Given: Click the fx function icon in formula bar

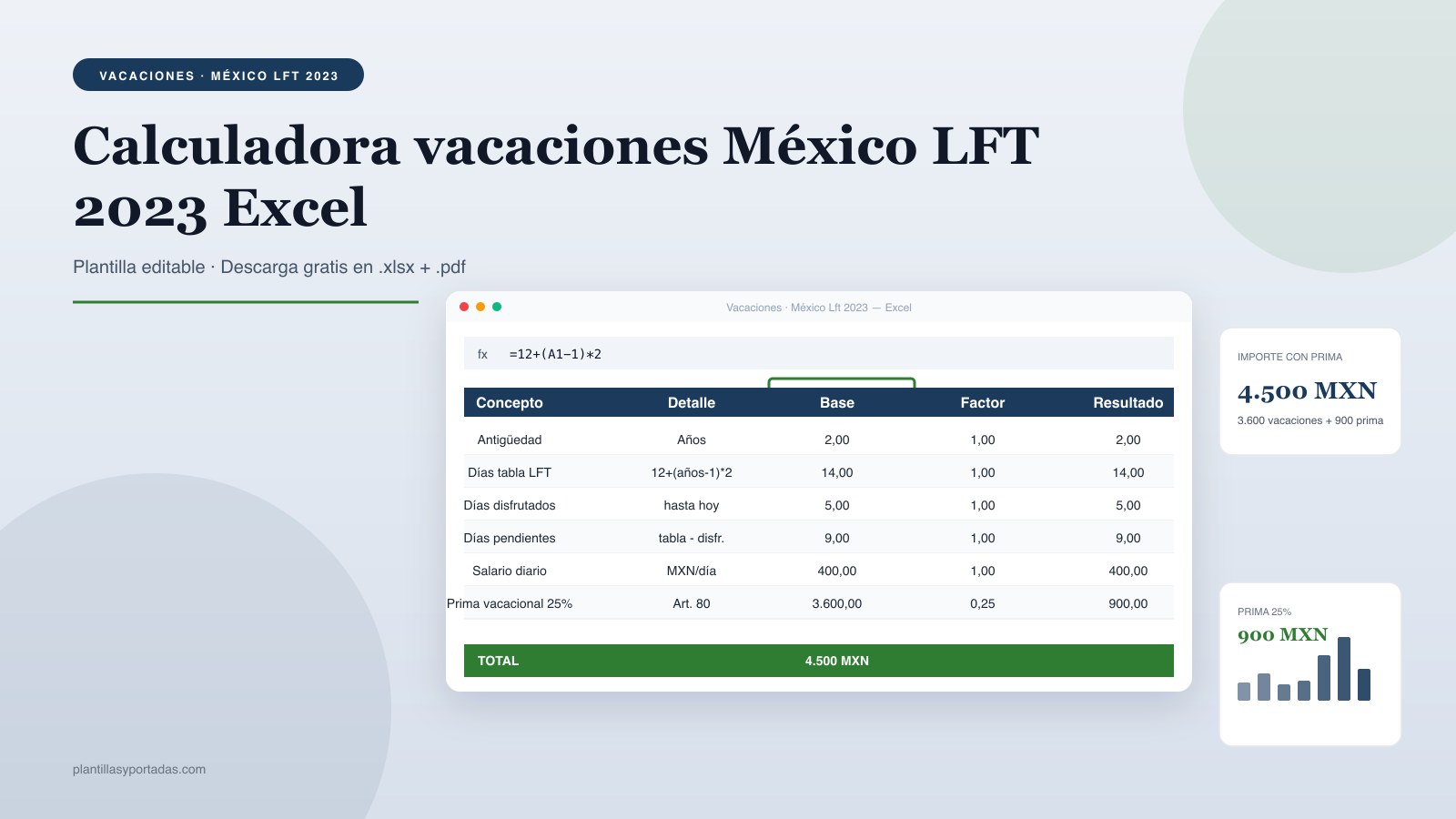Looking at the screenshot, I should point(482,354).
